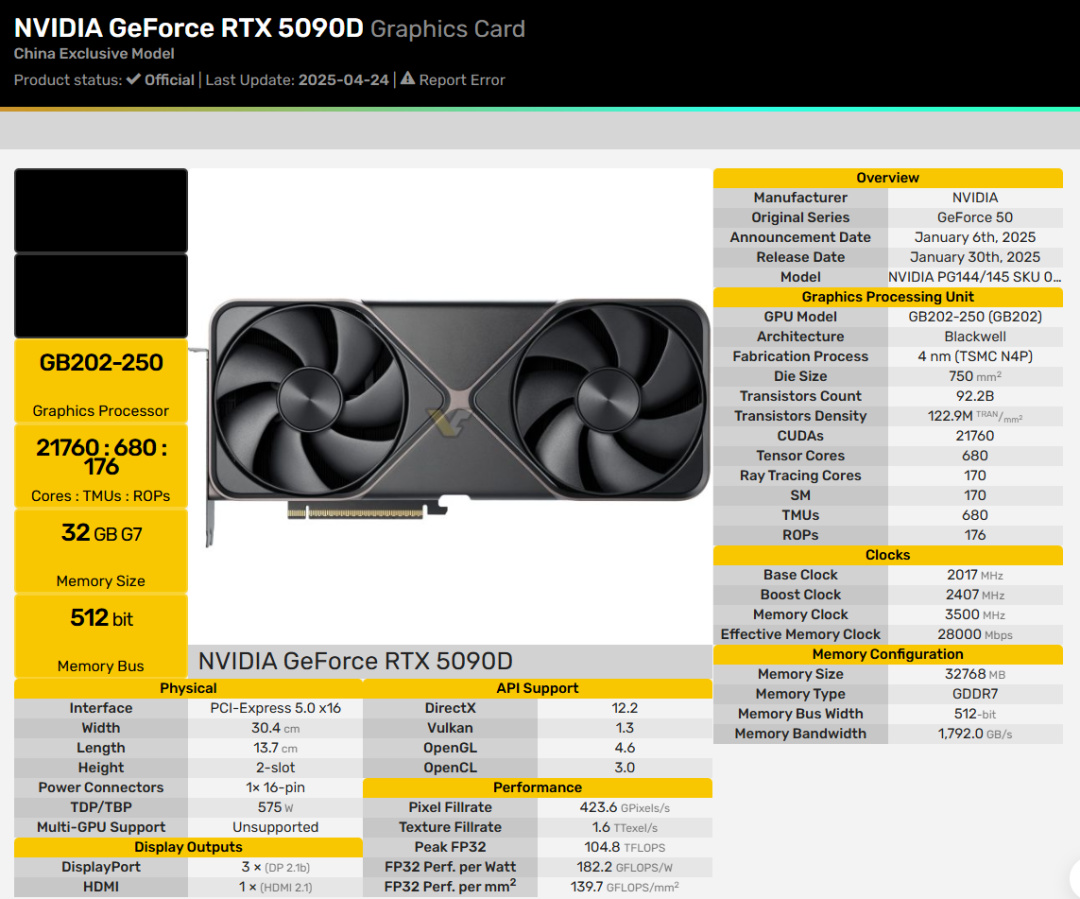
Task: Click the OpenGL value 4.6
Action: point(625,748)
